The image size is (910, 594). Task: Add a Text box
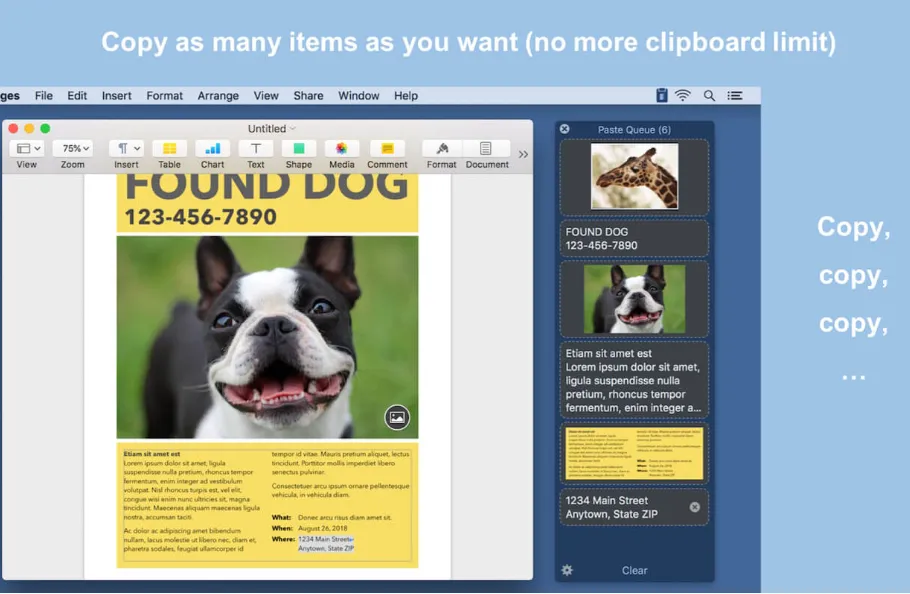255,149
